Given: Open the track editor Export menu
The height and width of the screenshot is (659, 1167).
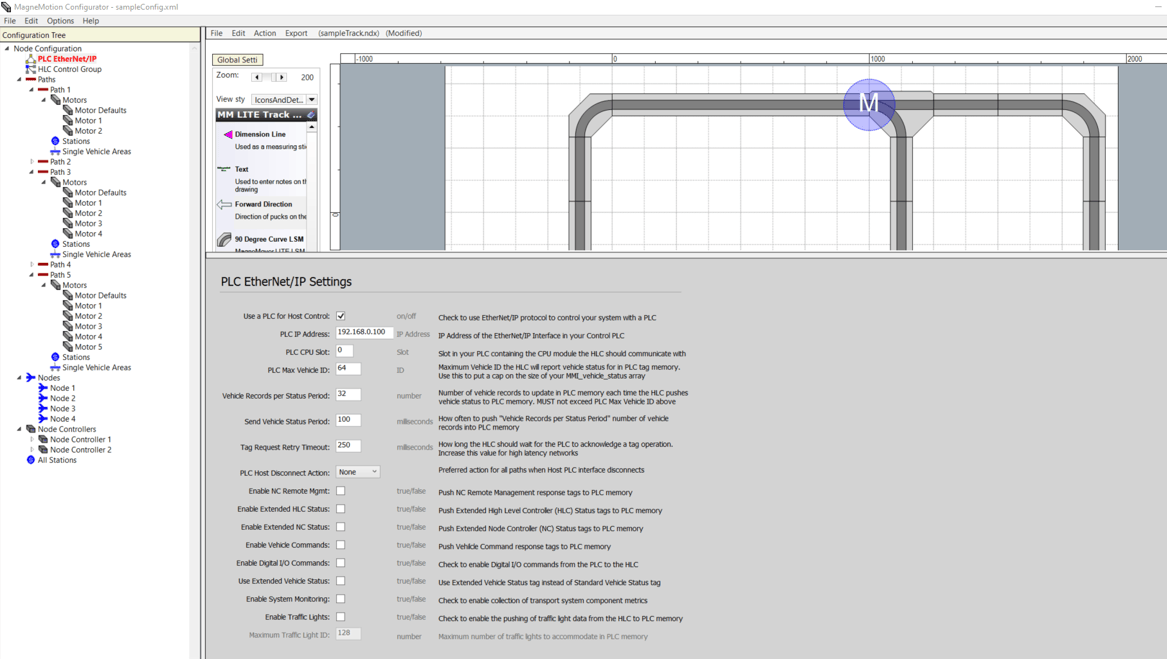Looking at the screenshot, I should pyautogui.click(x=296, y=34).
